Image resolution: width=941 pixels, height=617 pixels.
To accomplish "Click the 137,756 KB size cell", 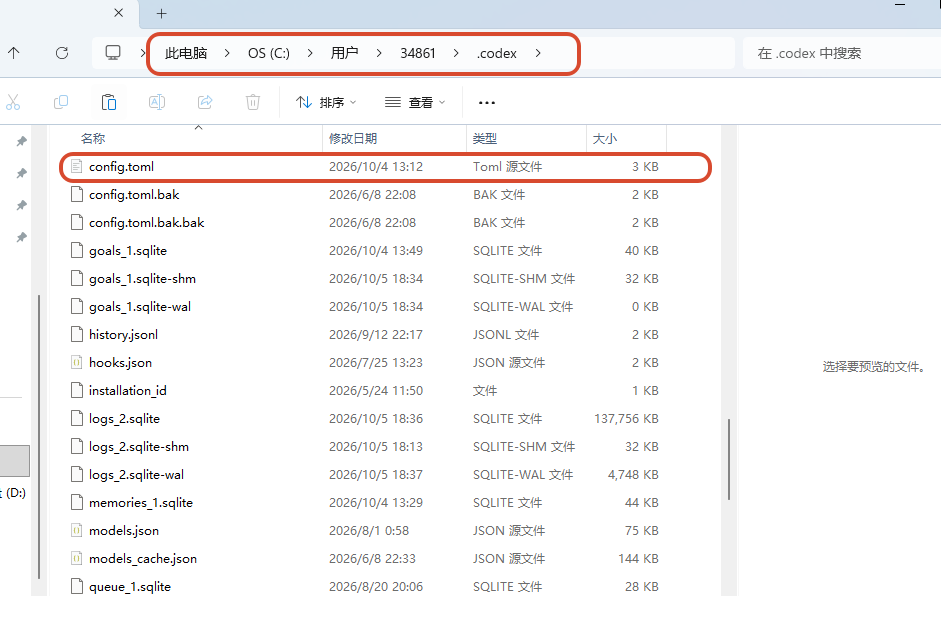I will (x=626, y=419).
